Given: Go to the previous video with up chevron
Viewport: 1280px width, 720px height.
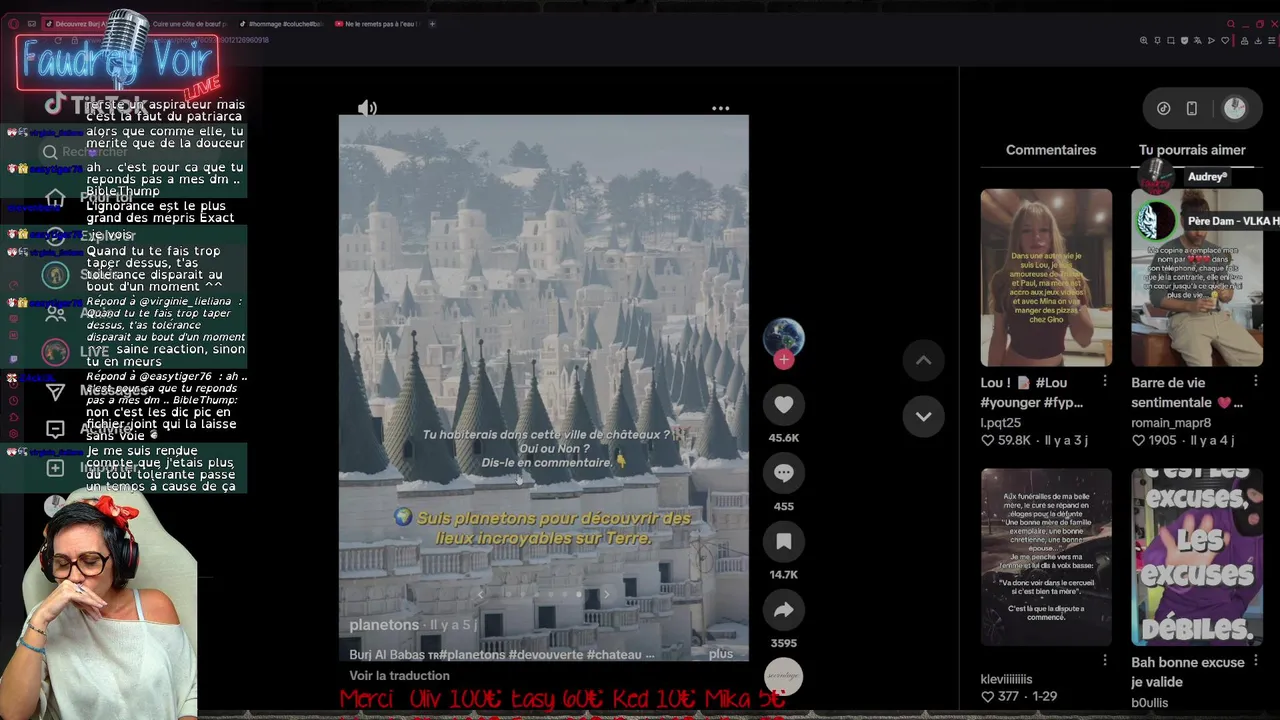Looking at the screenshot, I should 924,361.
